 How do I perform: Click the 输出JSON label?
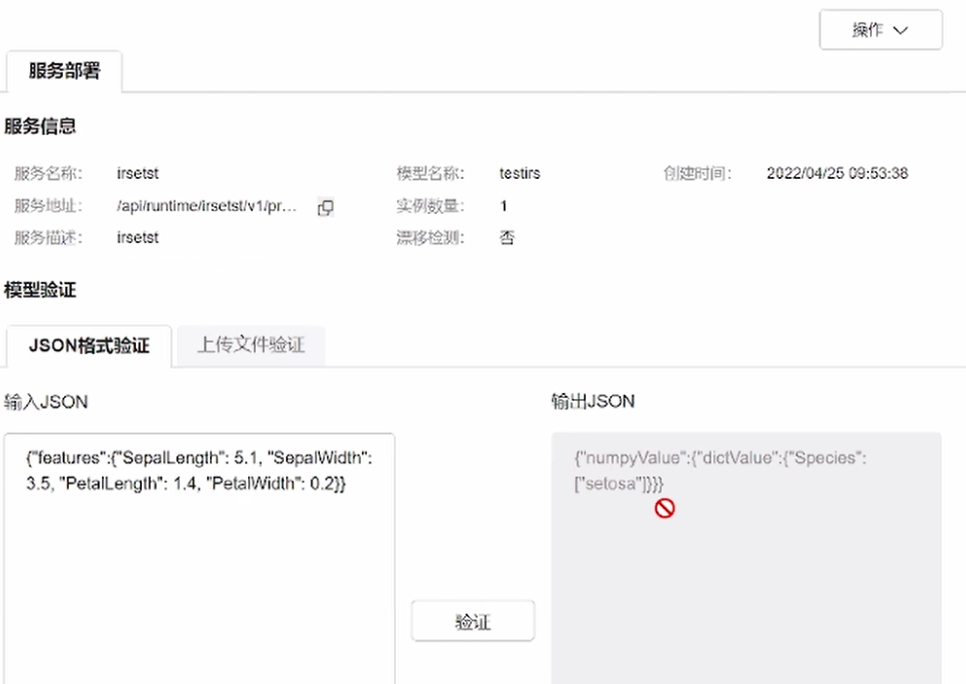(x=593, y=402)
